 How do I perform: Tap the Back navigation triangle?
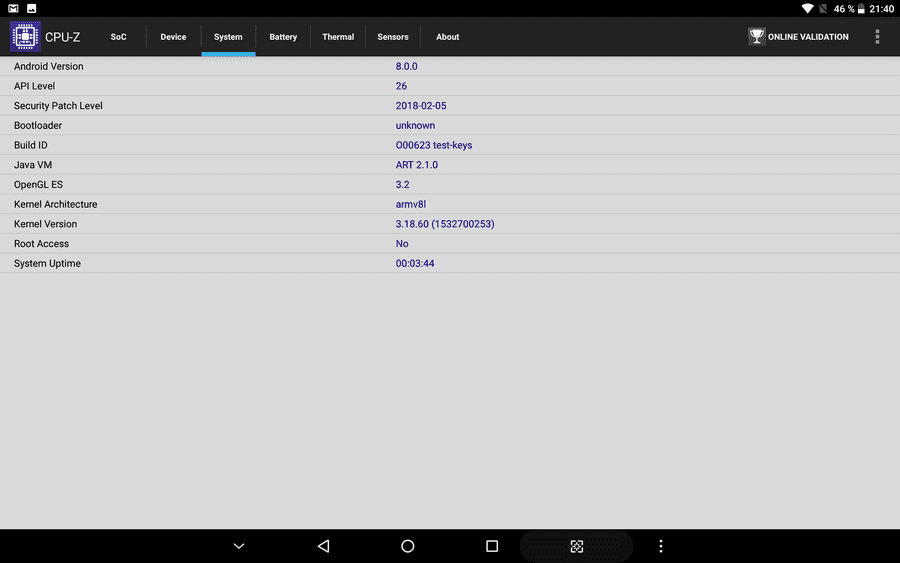pos(323,546)
